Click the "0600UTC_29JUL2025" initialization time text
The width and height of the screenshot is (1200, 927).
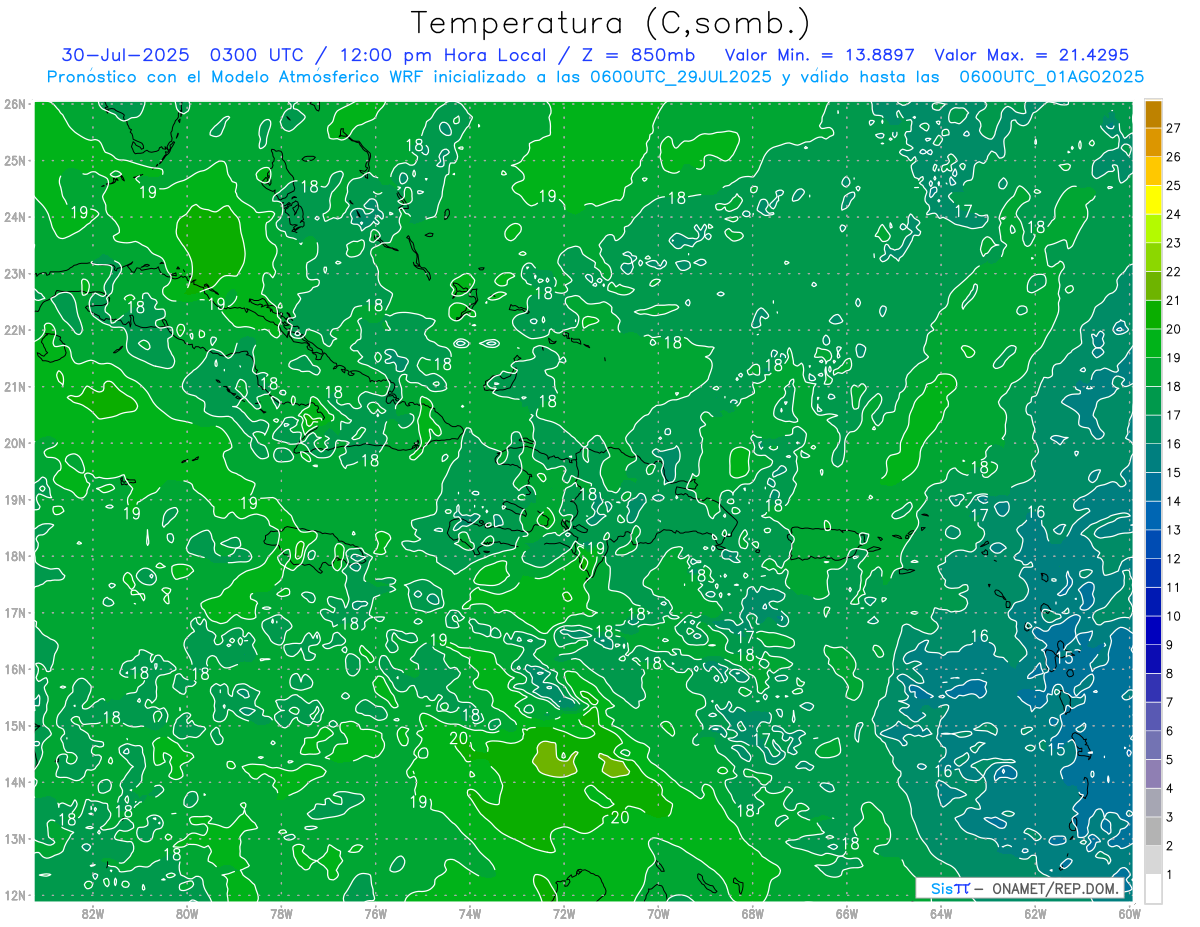coord(681,77)
